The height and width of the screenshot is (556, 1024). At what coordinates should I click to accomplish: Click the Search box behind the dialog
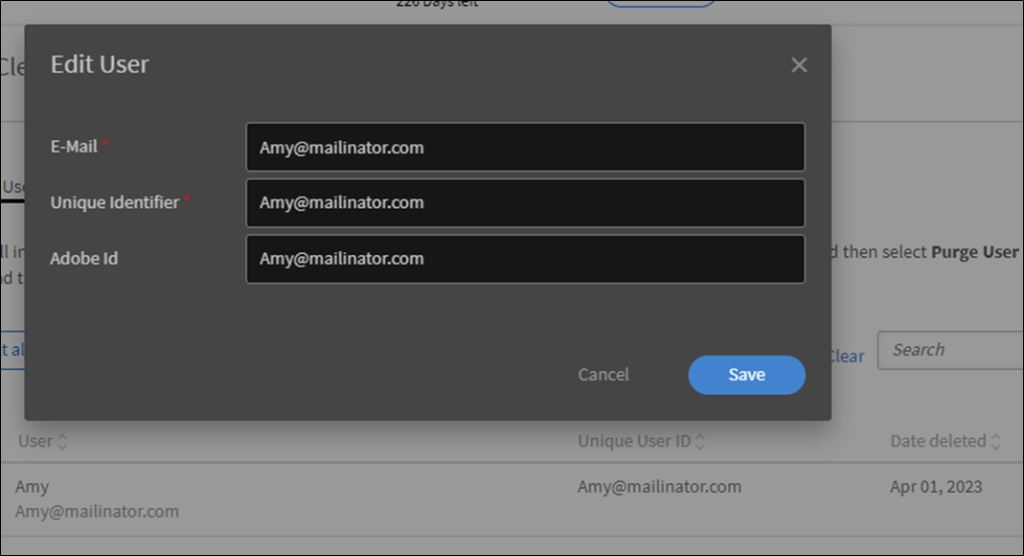(950, 350)
